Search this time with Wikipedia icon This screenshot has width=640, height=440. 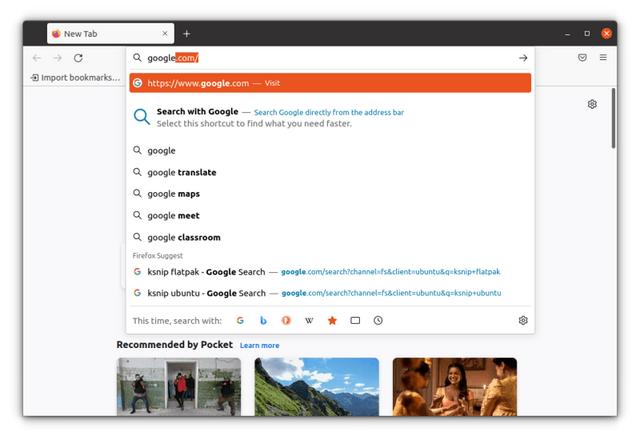coord(309,320)
